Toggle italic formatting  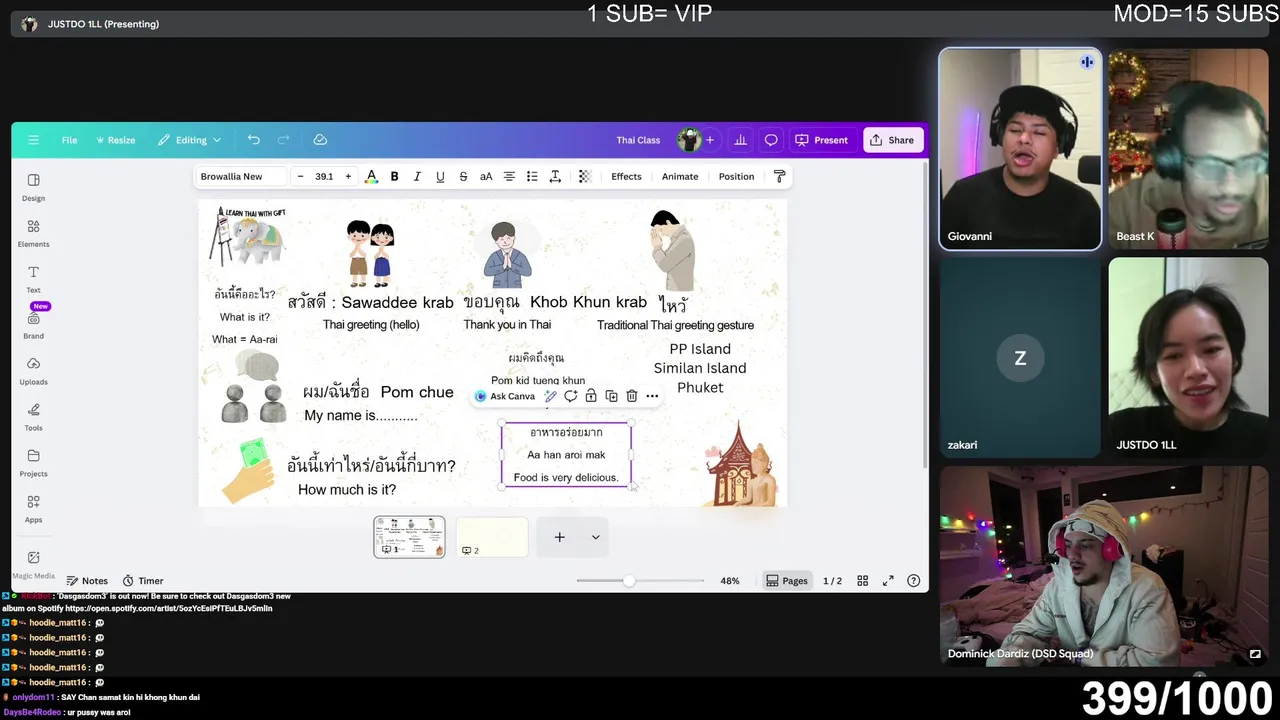tap(417, 176)
